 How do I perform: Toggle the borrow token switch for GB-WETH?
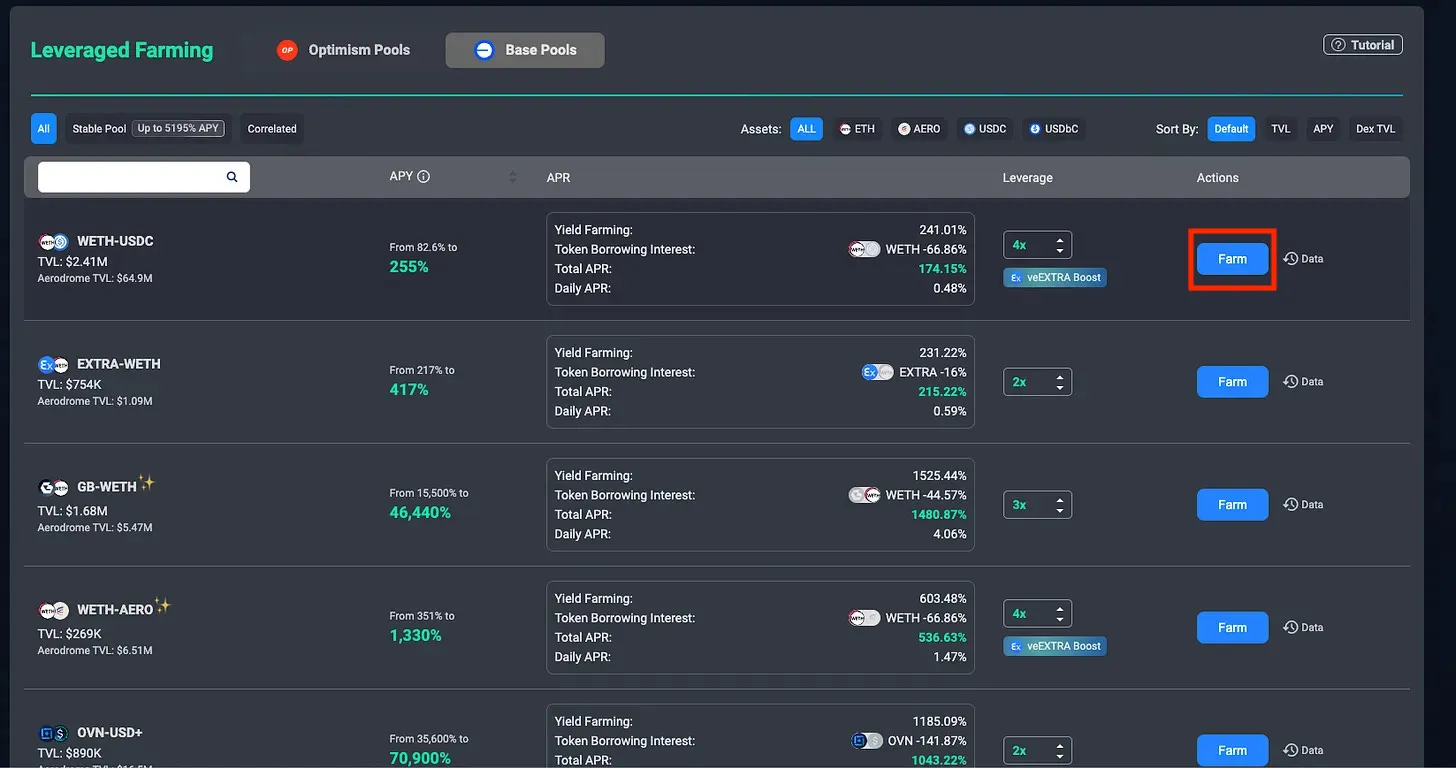pyautogui.click(x=864, y=495)
